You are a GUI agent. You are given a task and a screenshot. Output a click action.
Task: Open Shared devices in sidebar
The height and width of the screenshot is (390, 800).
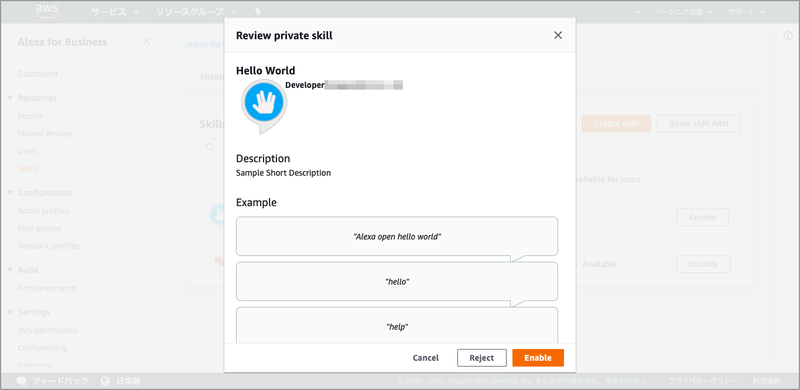45,134
